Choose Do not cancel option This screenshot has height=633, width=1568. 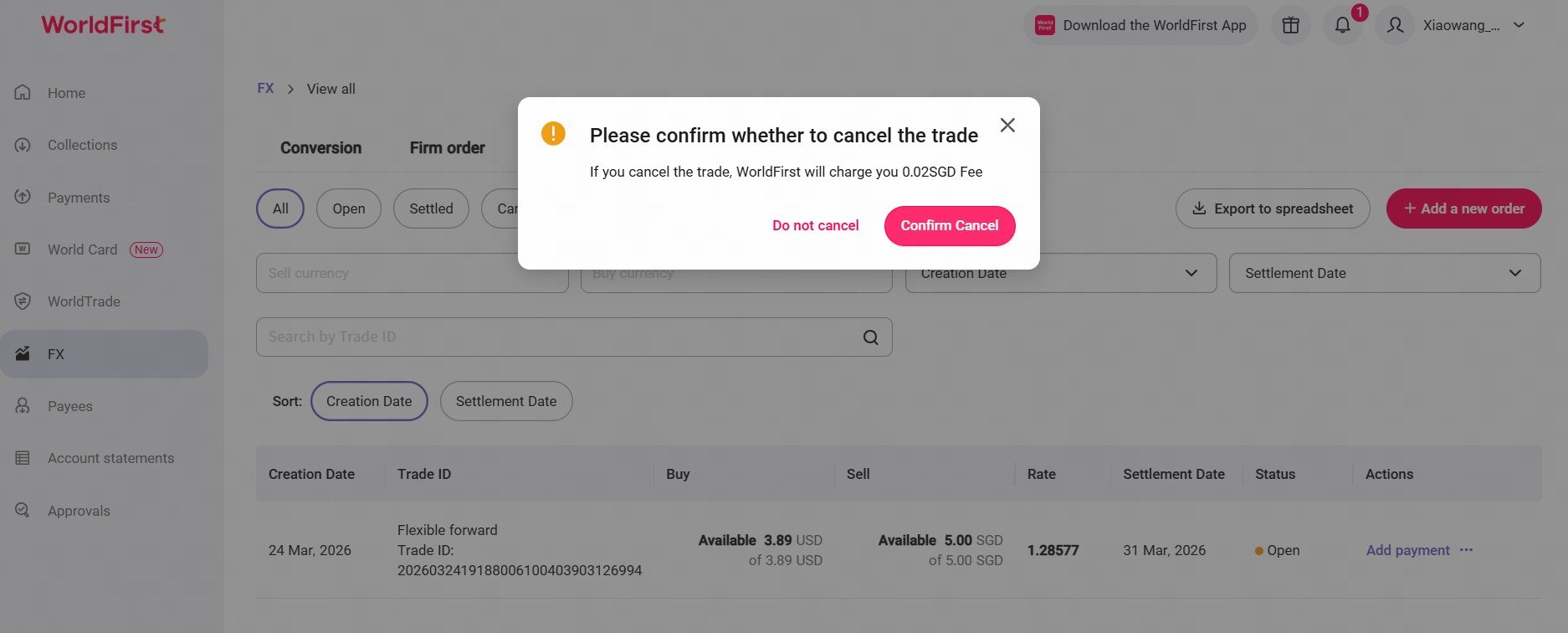(815, 226)
